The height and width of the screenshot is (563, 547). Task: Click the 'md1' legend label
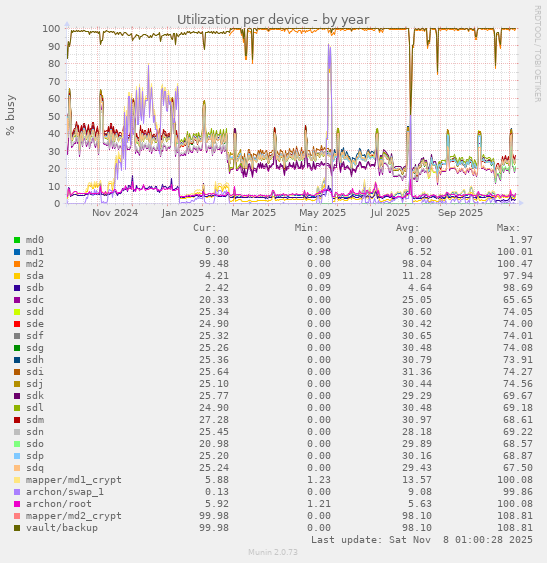coord(34,252)
